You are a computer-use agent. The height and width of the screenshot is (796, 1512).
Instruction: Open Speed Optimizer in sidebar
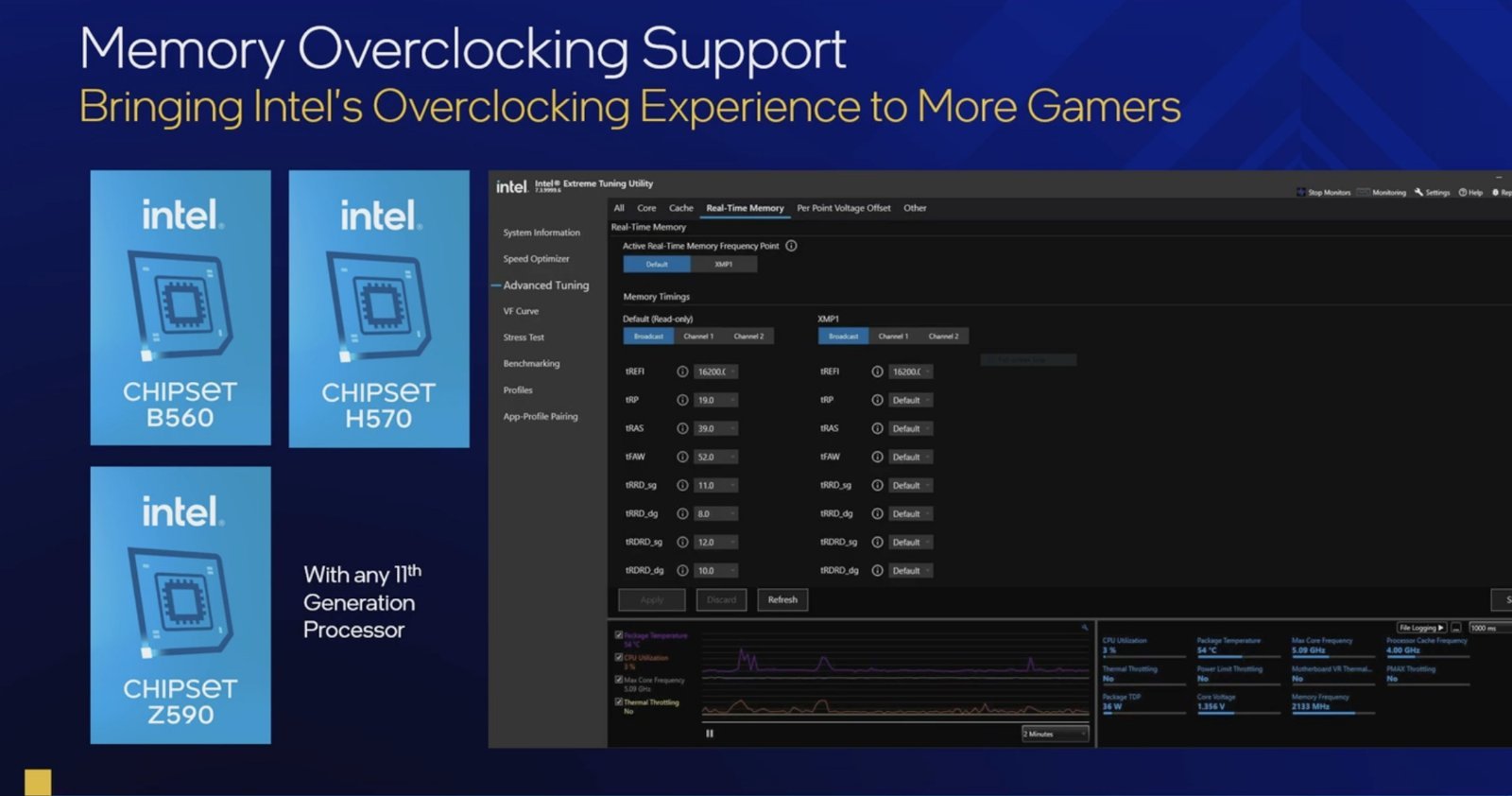click(536, 259)
